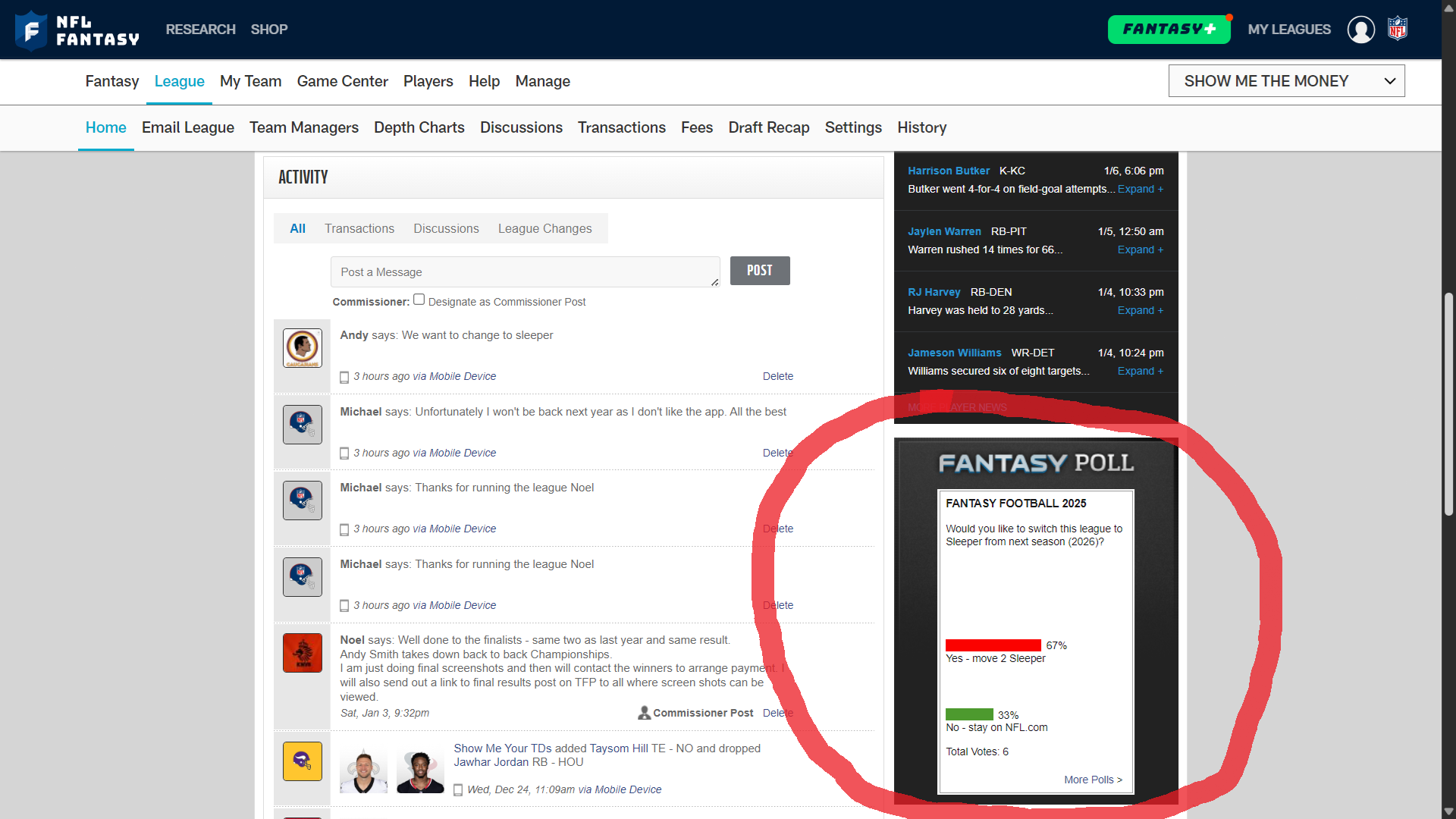1456x819 pixels.
Task: Click Taysom Hill player headshot
Action: [363, 770]
